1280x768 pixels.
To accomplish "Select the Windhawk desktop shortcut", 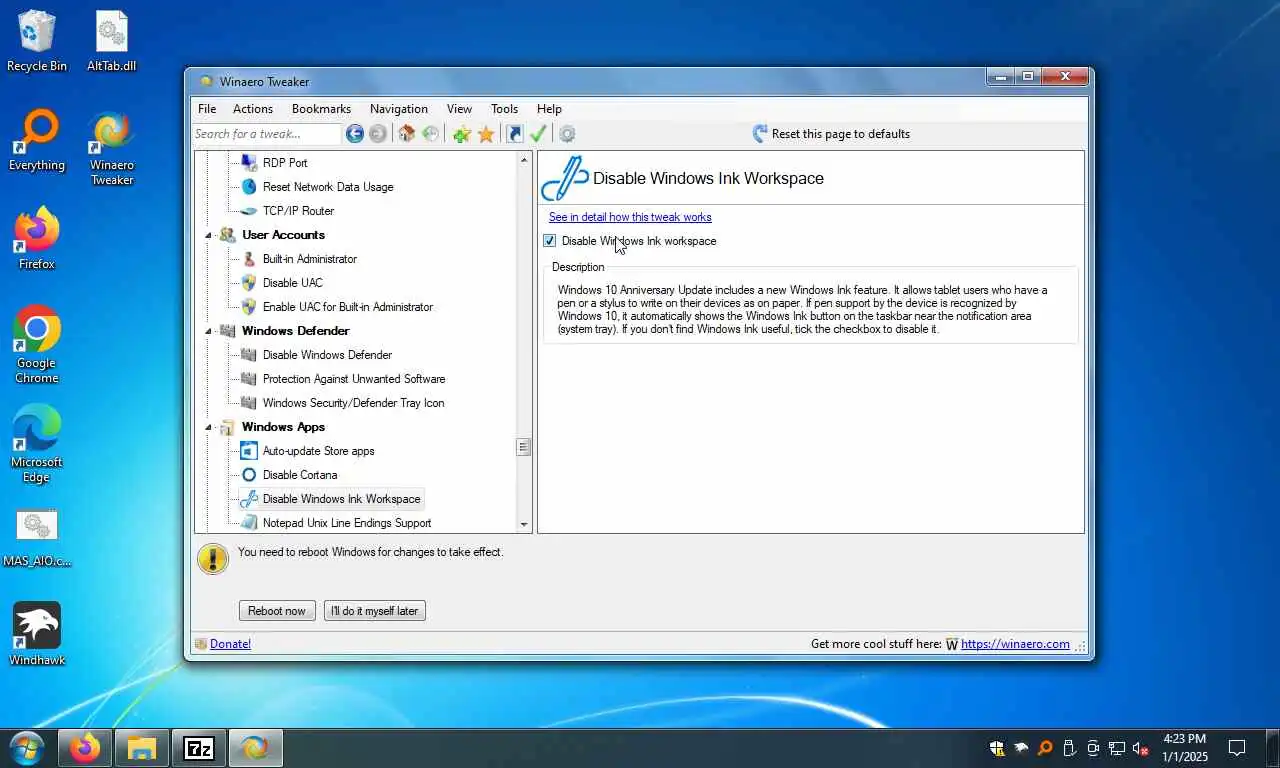I will coord(37,634).
